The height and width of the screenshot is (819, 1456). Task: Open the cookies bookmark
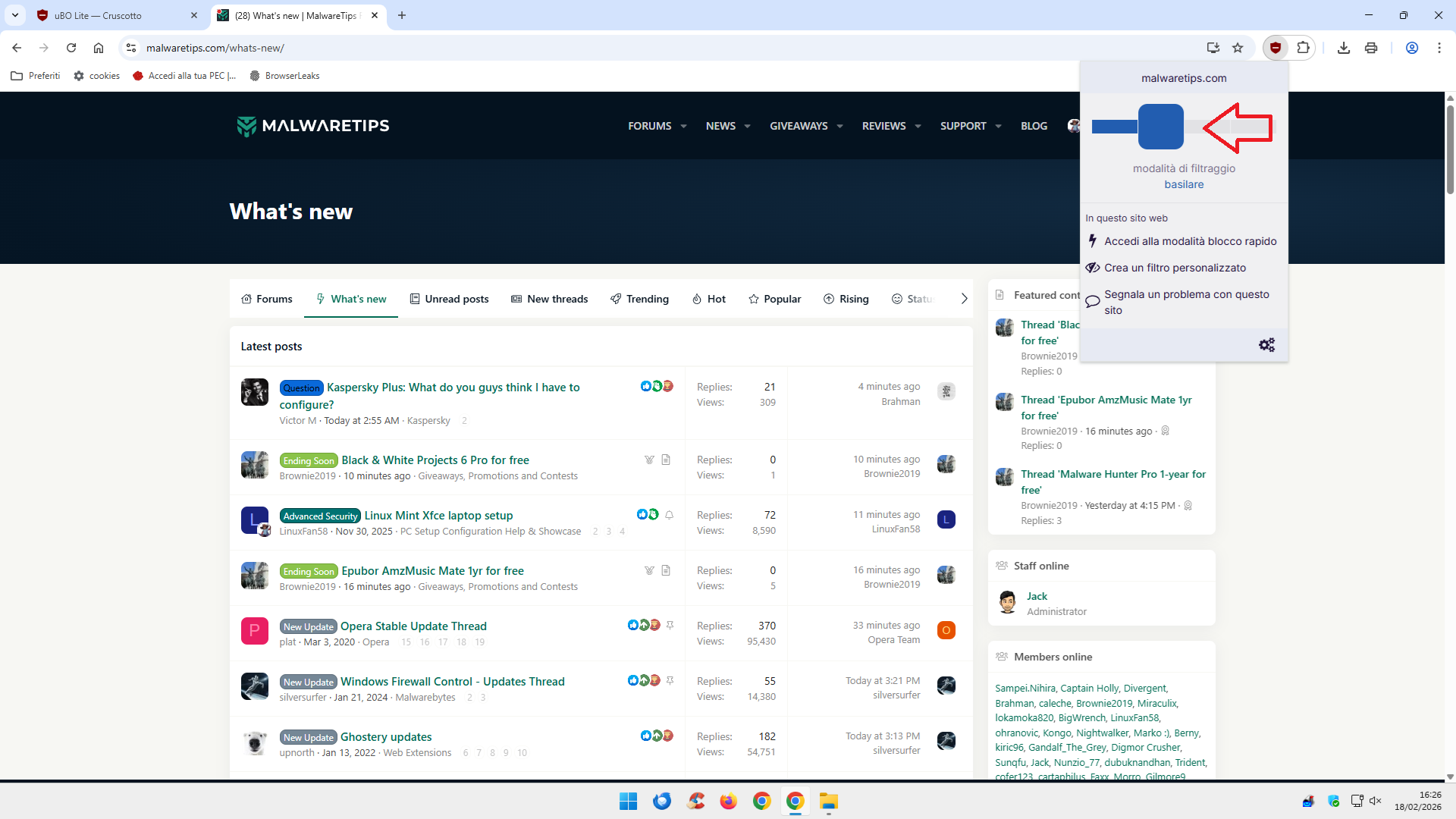[x=97, y=76]
